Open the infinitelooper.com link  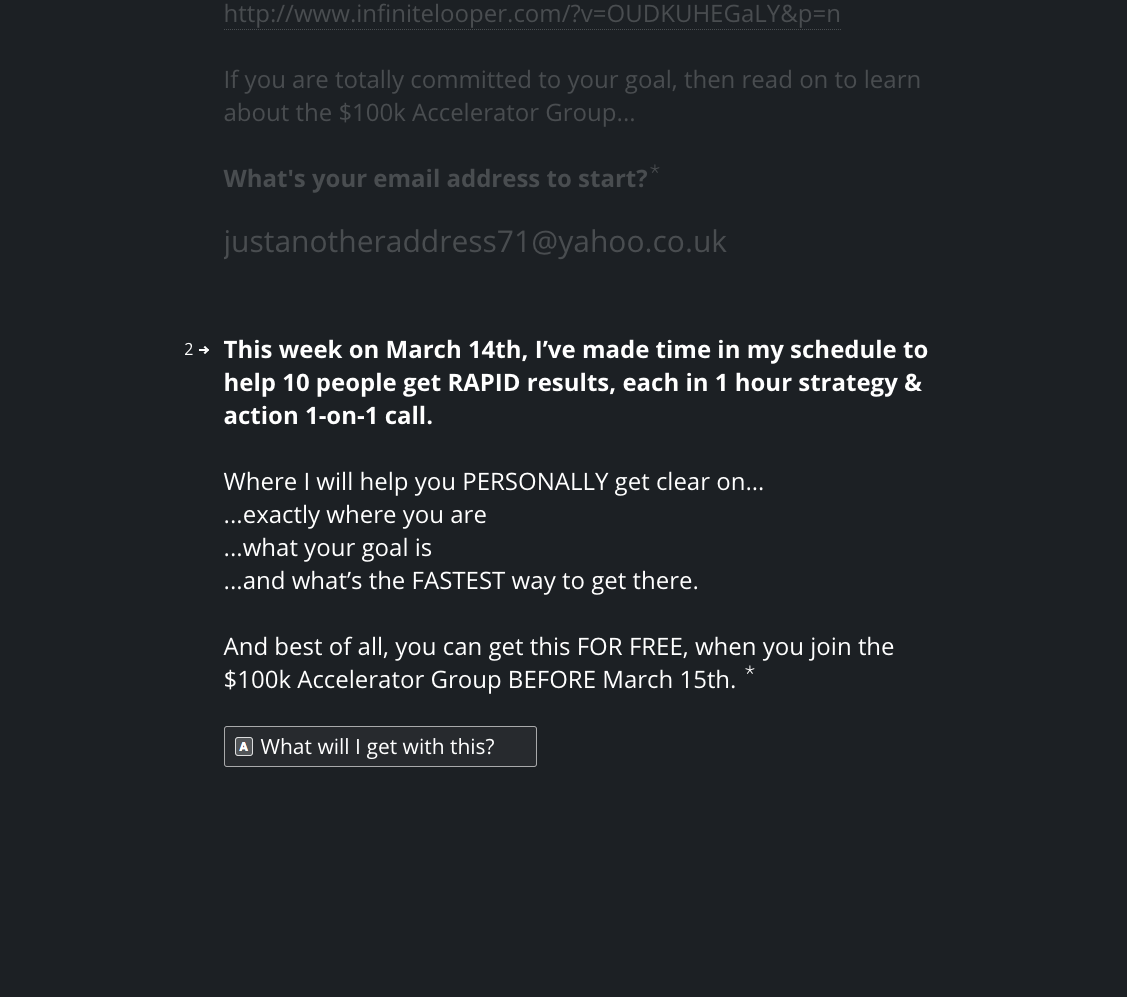(x=531, y=14)
